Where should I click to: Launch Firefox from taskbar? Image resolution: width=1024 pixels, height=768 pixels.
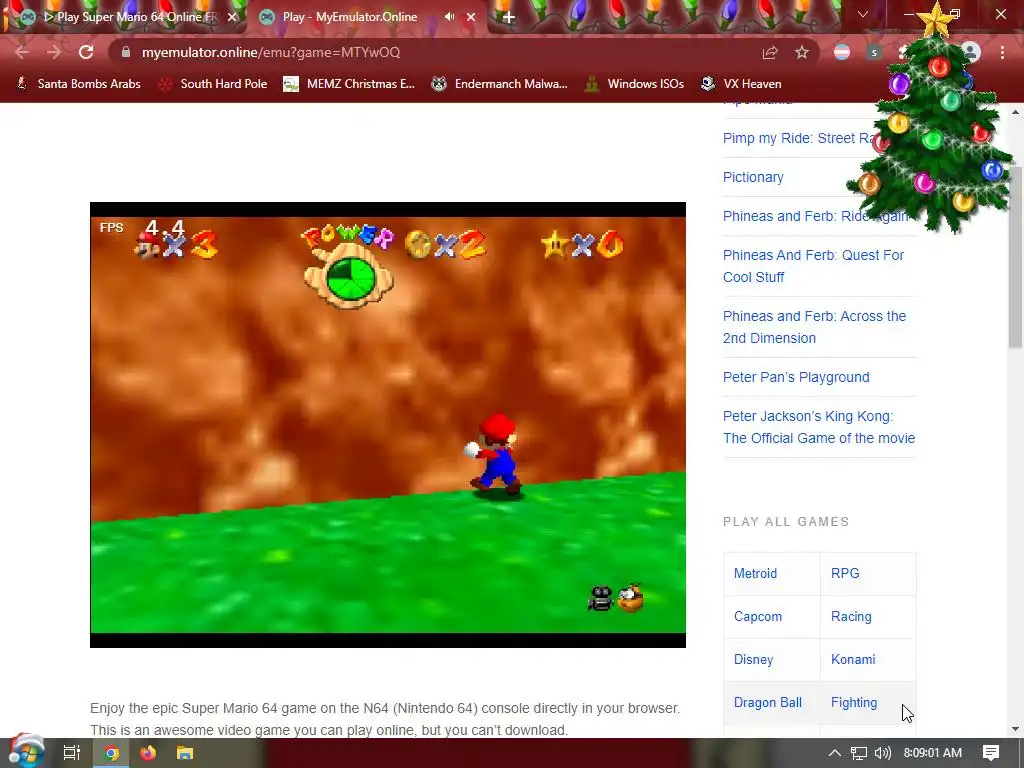[x=148, y=753]
